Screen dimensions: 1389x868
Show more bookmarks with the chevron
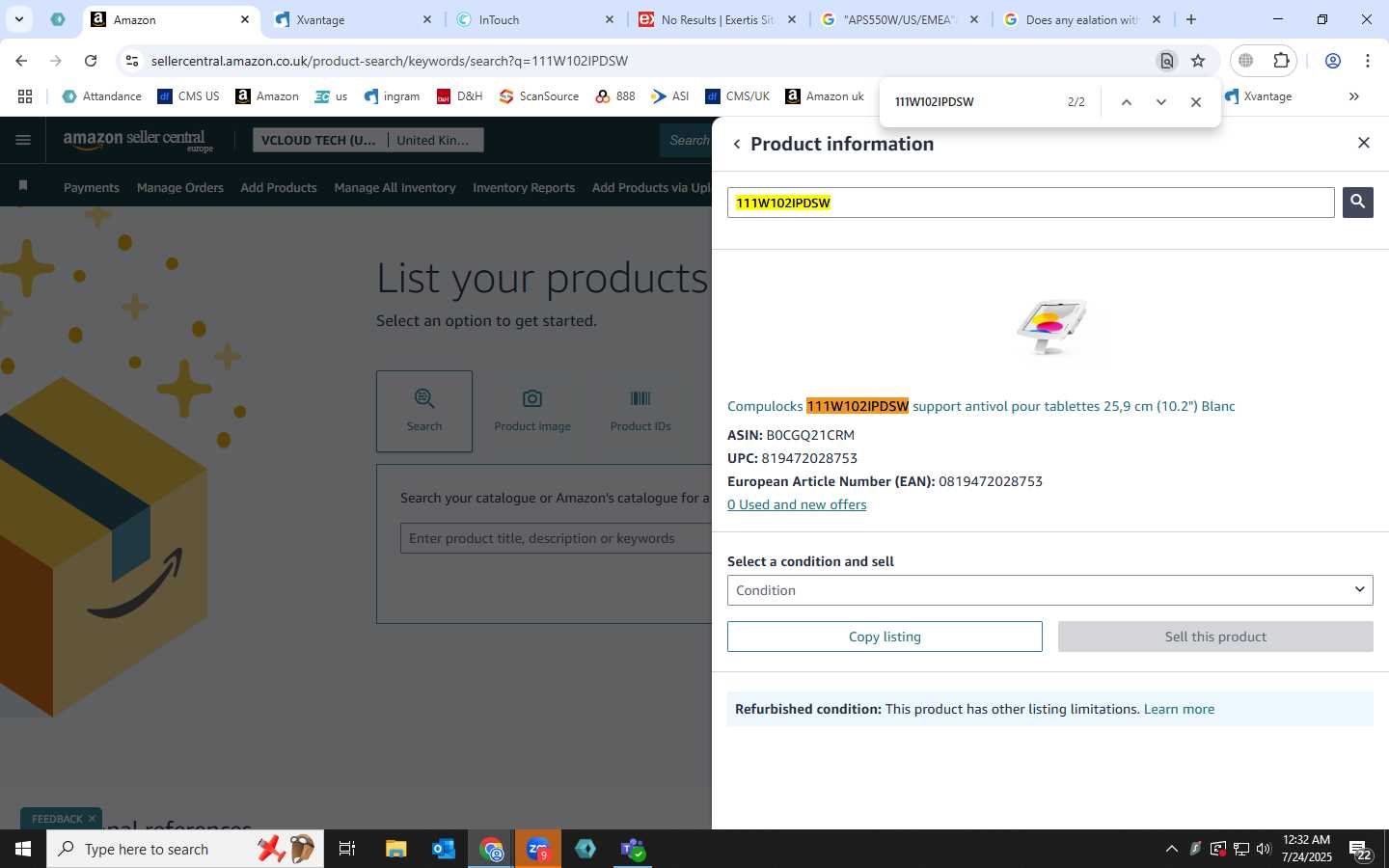pos(1354,96)
